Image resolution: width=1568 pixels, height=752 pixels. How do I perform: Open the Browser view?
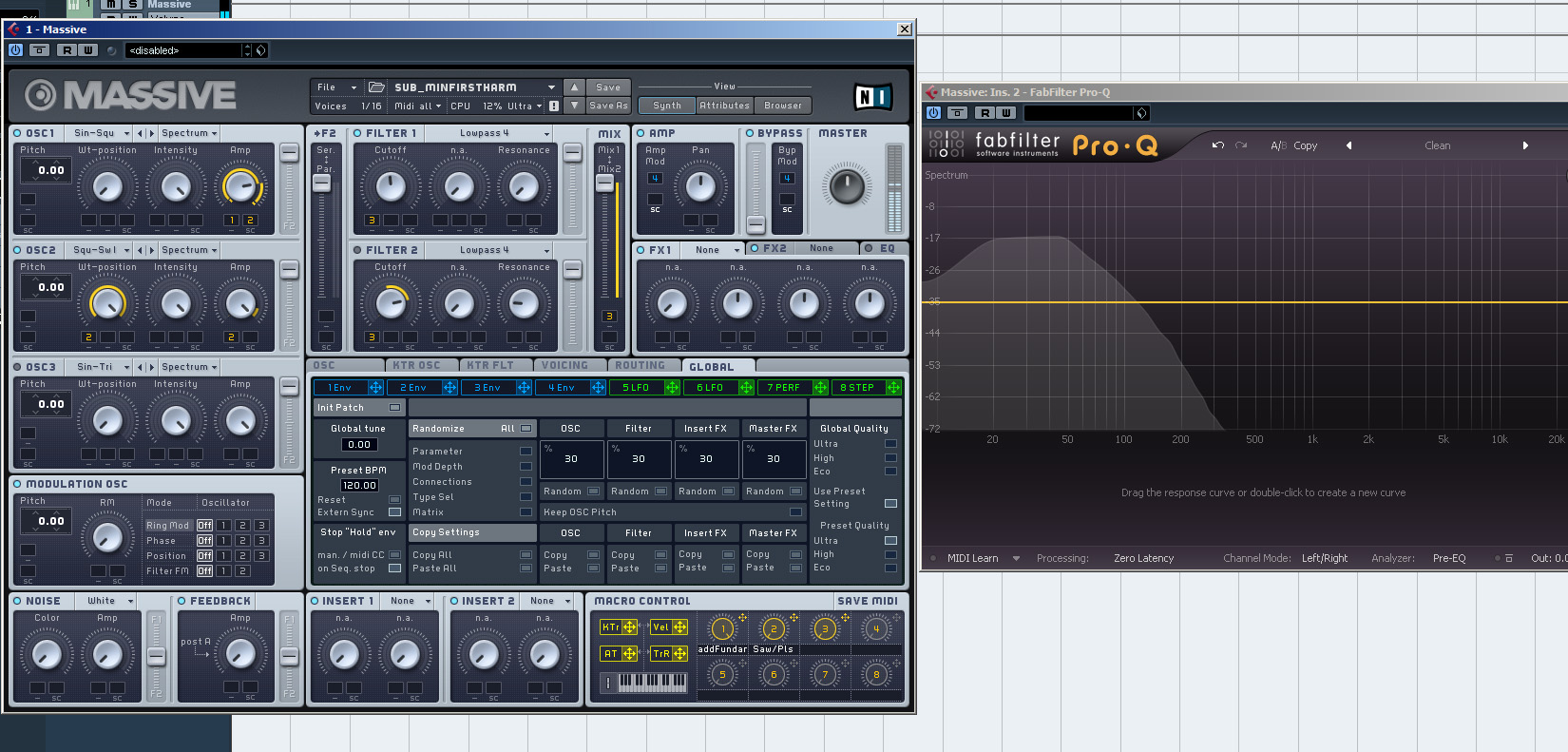[x=783, y=106]
